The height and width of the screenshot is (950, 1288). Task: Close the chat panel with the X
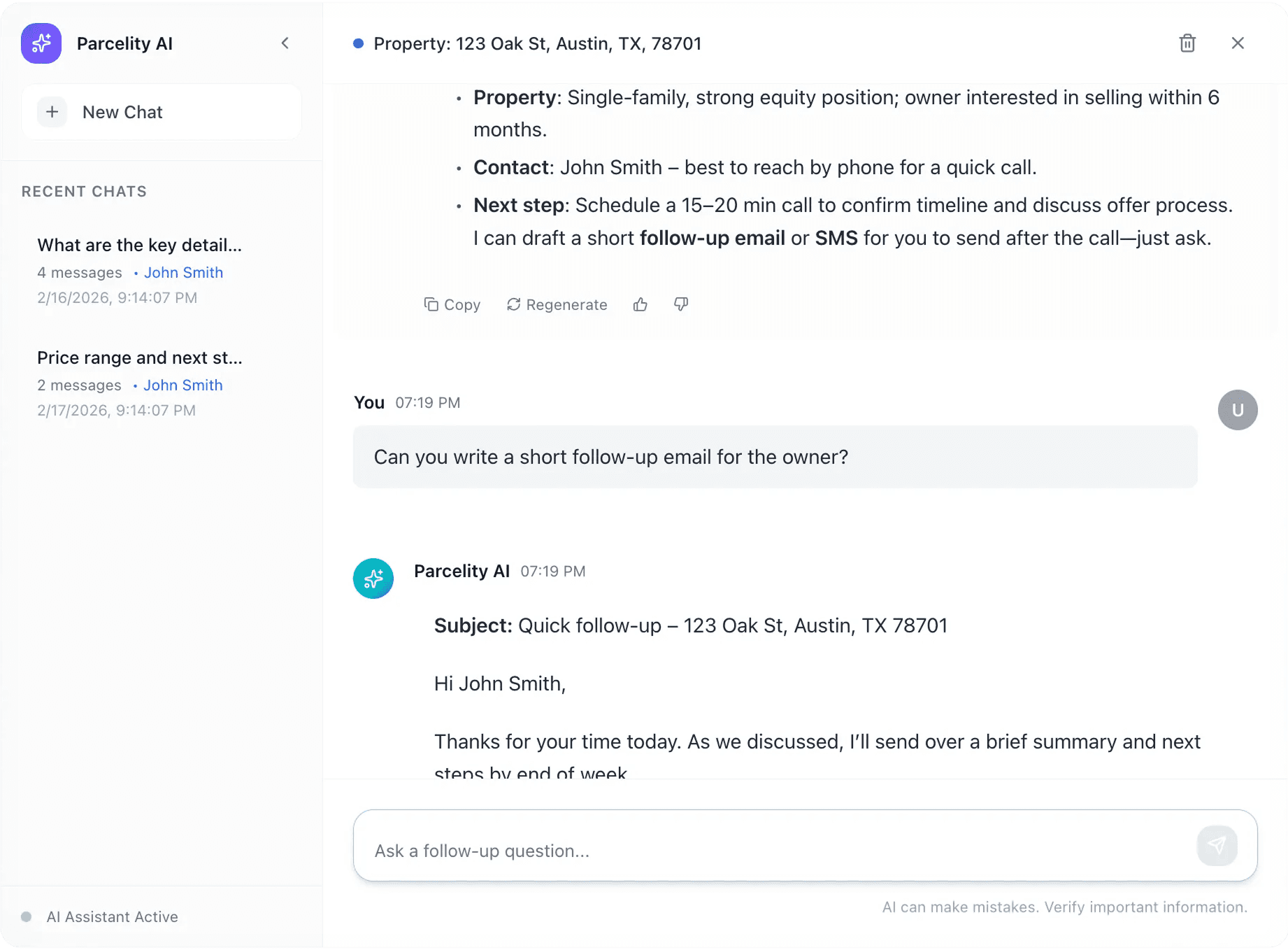1238,43
